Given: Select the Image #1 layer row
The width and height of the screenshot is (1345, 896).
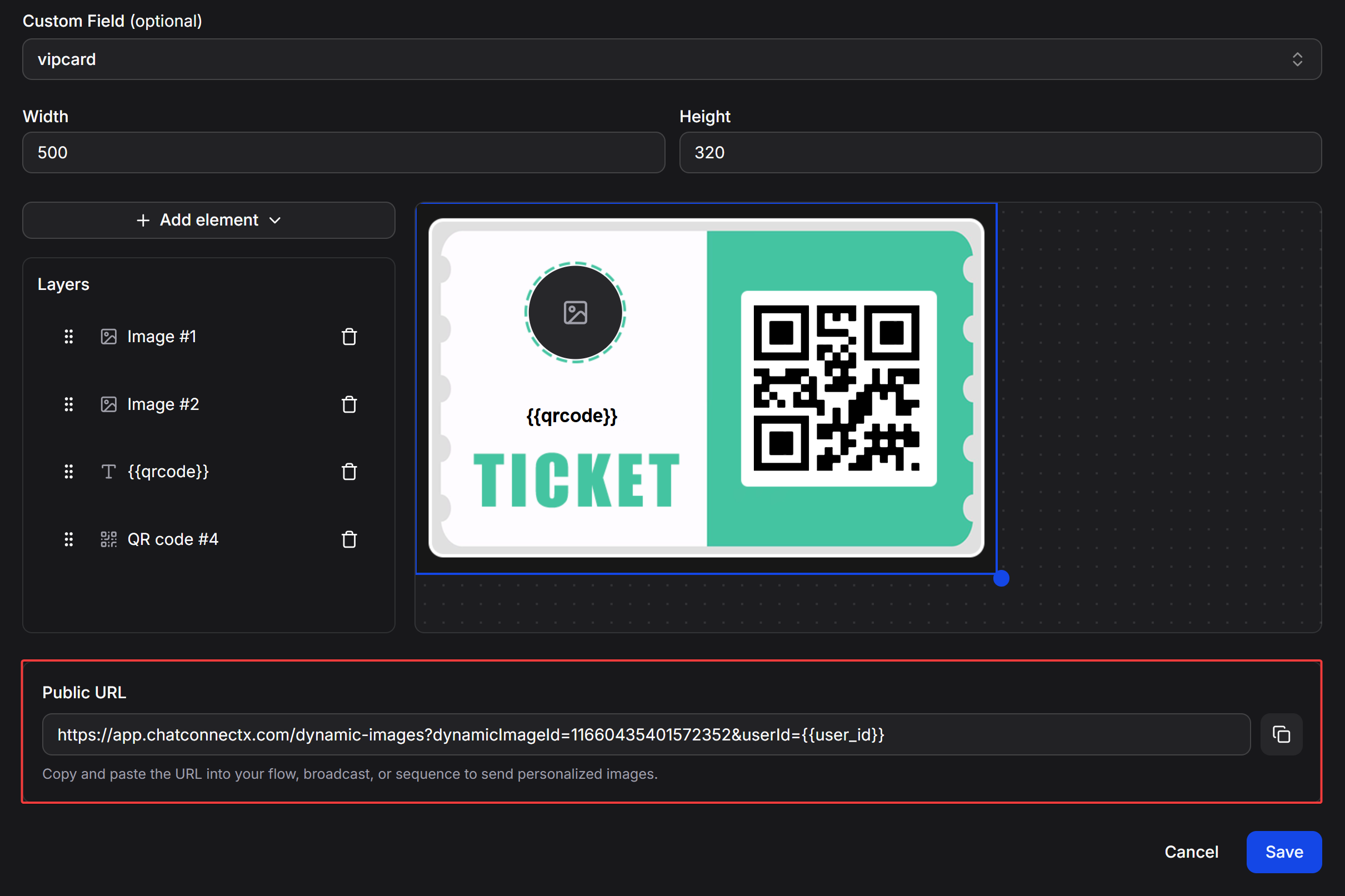Looking at the screenshot, I should [208, 337].
